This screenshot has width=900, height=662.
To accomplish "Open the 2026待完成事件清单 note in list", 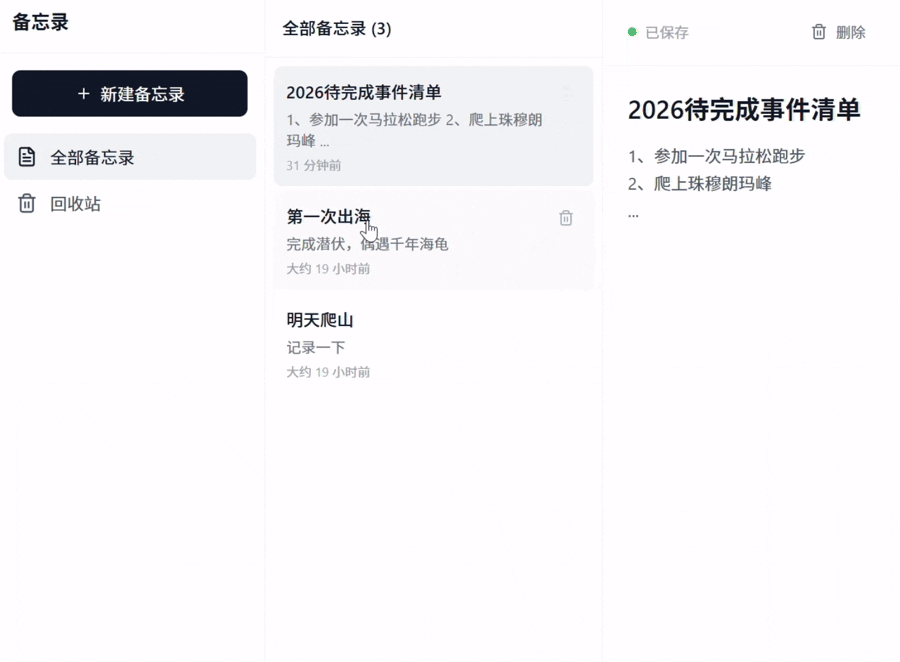I will click(363, 92).
